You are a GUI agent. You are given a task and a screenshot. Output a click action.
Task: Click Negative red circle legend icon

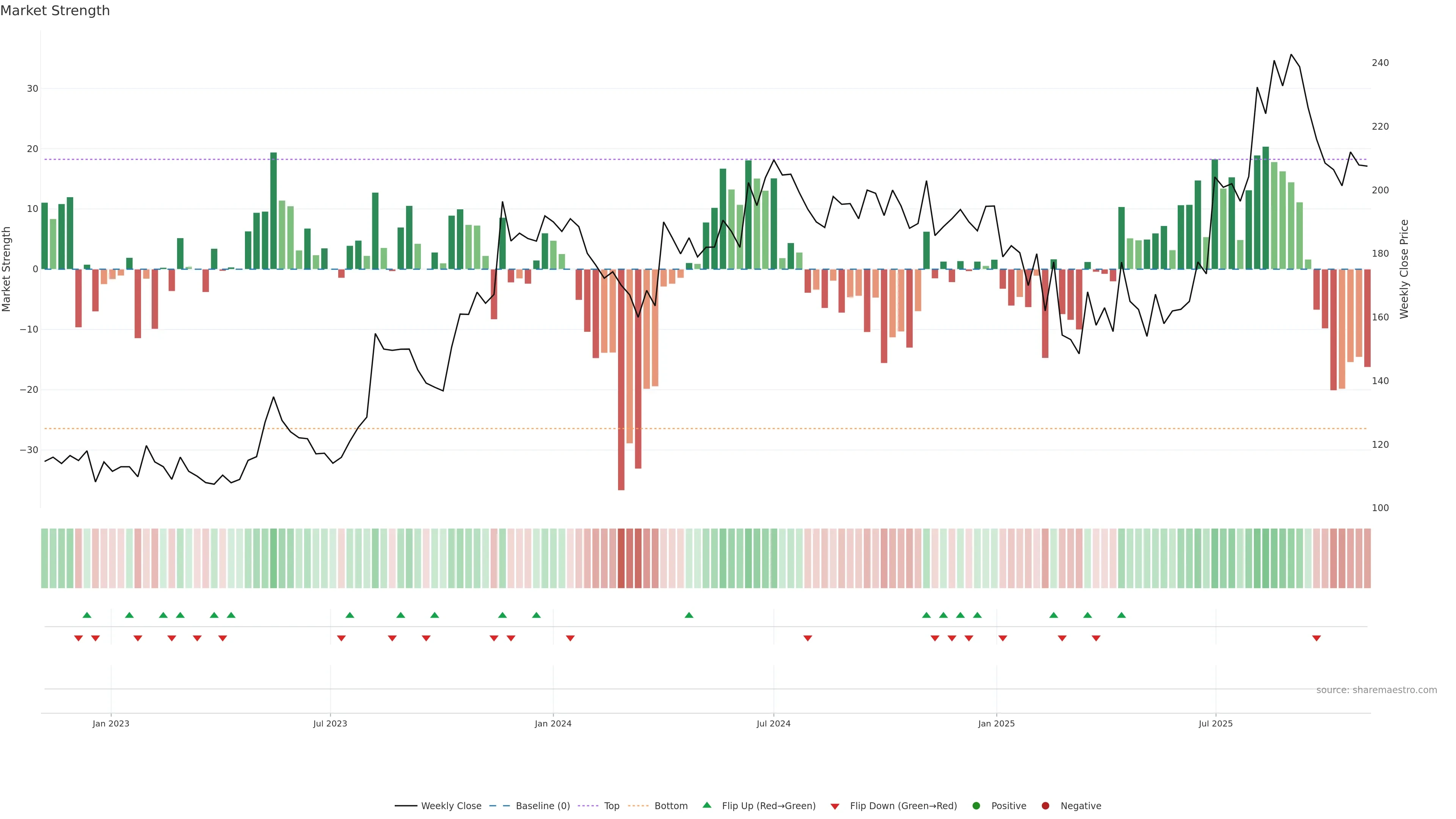click(1045, 806)
